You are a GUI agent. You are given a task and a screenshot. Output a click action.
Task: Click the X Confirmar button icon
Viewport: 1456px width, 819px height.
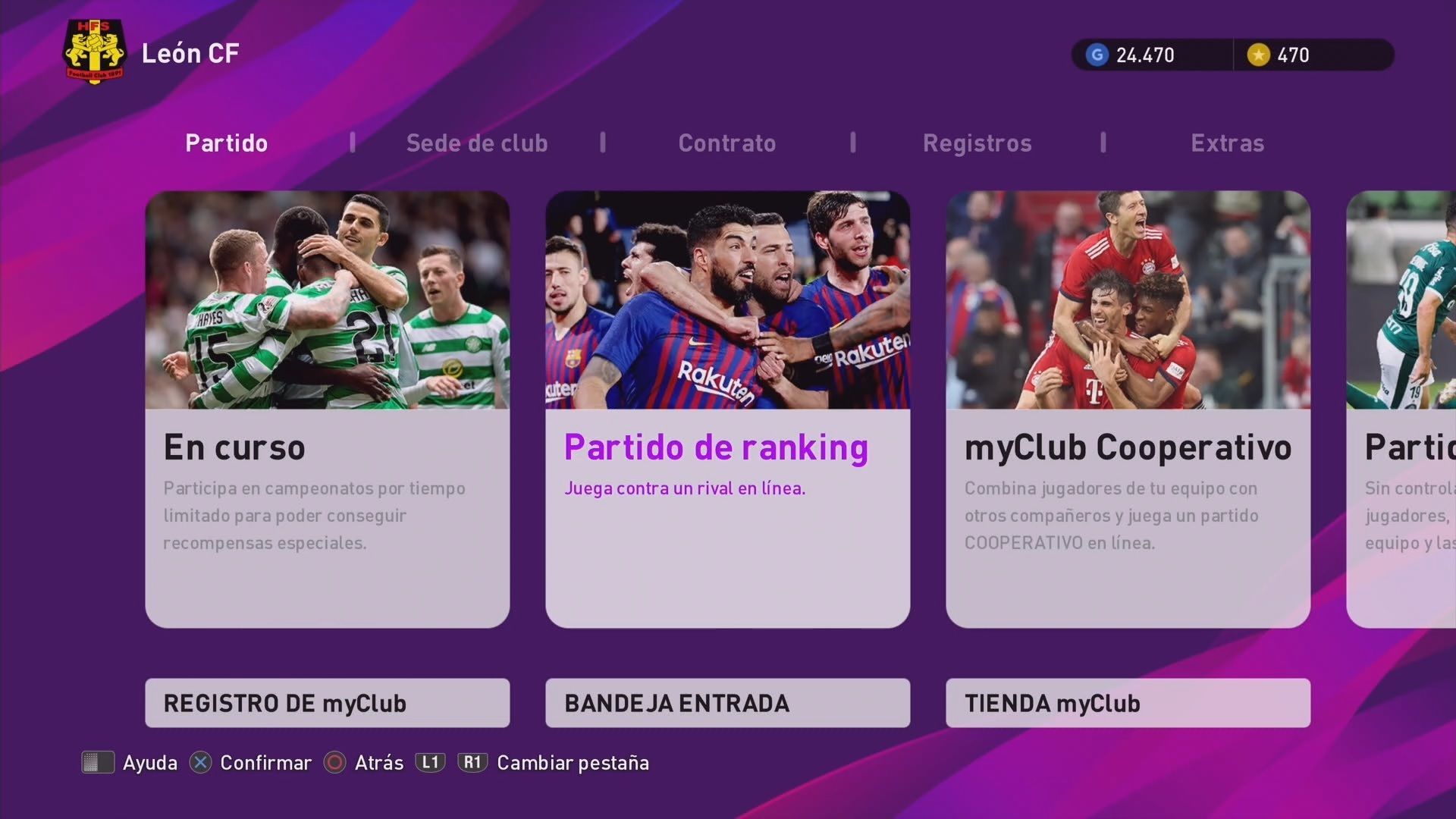tap(200, 762)
